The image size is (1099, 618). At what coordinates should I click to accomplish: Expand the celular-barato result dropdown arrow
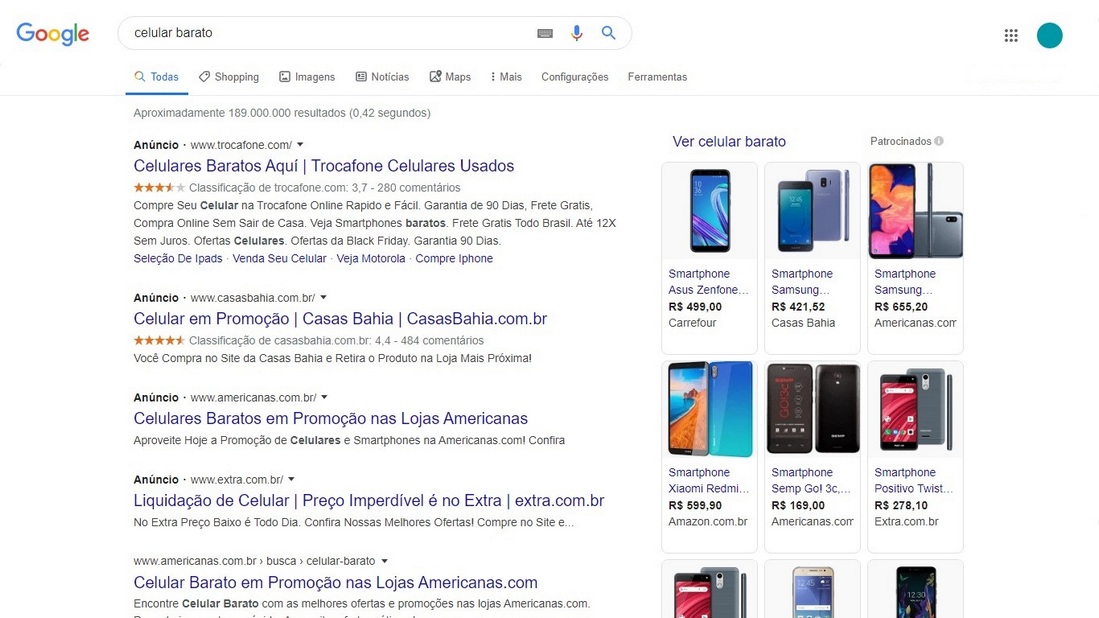tap(384, 561)
